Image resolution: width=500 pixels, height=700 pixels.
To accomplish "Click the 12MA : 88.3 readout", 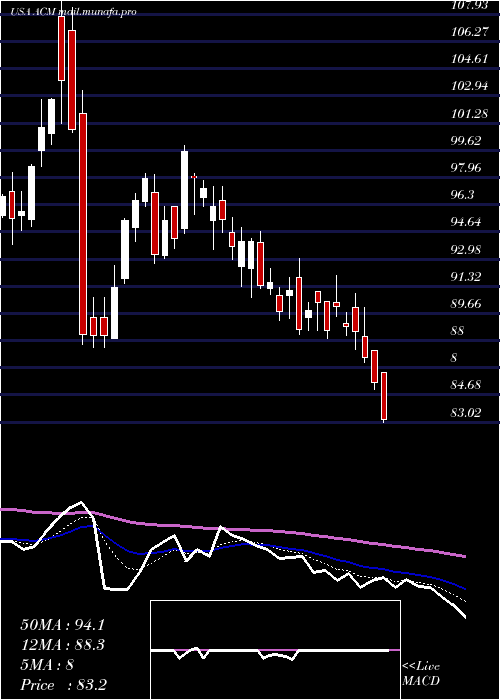I will [62, 645].
